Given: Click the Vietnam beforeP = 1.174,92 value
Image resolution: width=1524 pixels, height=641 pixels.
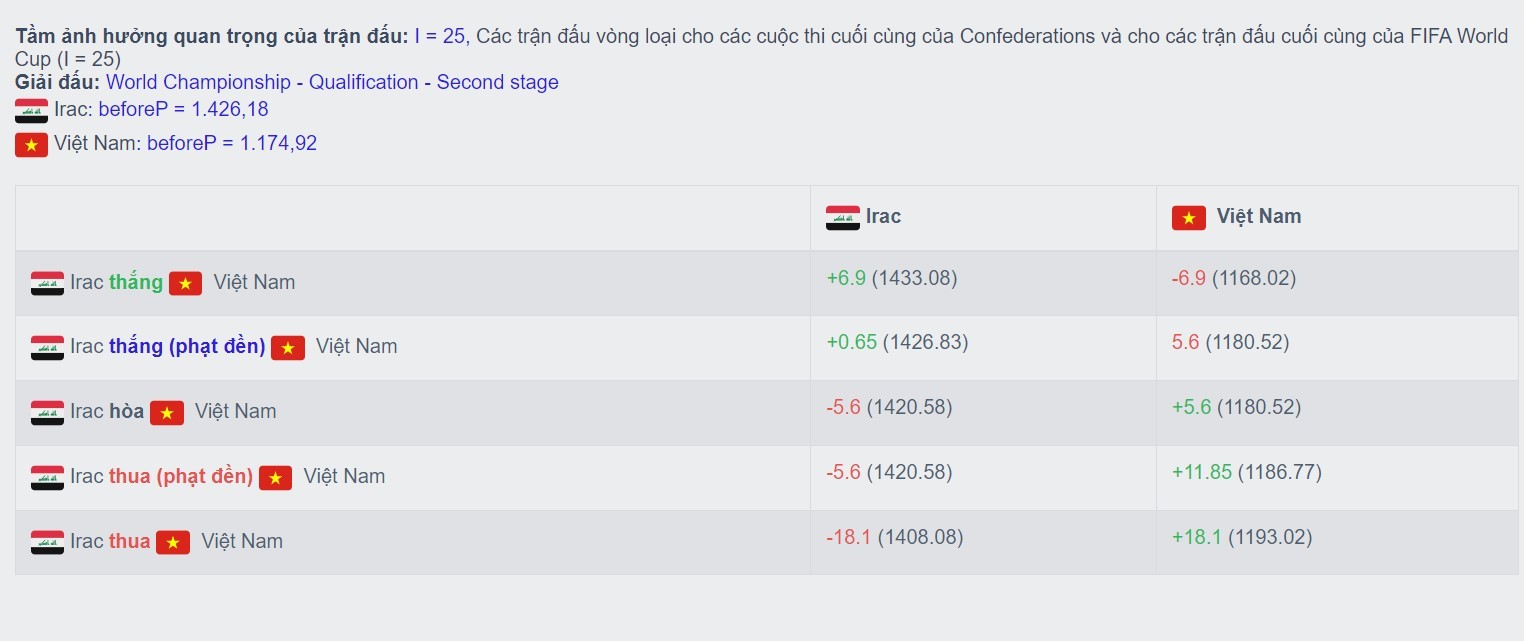Looking at the screenshot, I should [231, 143].
